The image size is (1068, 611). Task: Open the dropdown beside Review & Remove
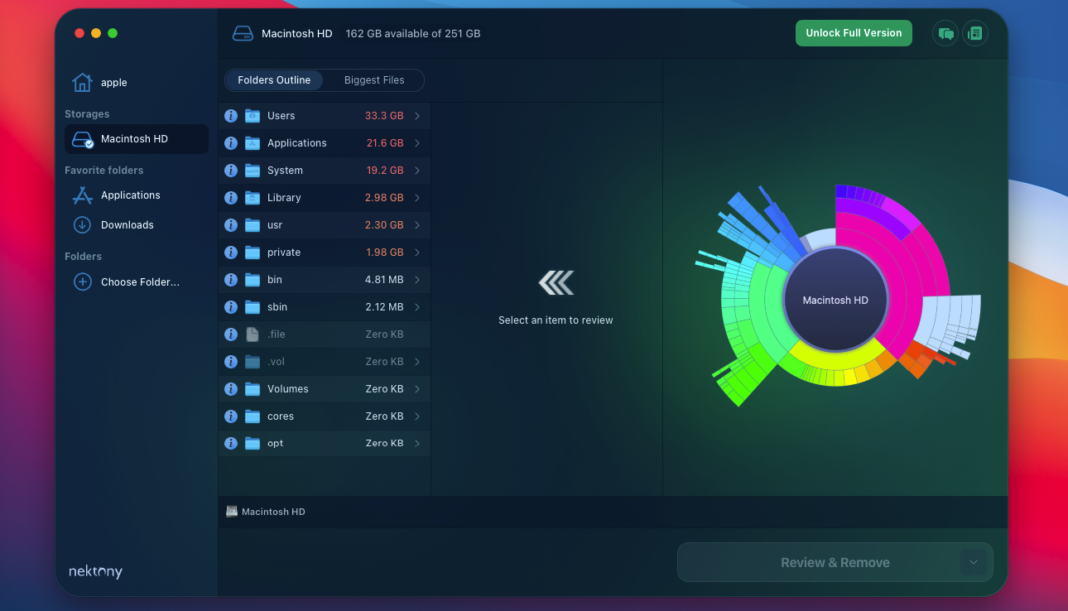(x=972, y=562)
